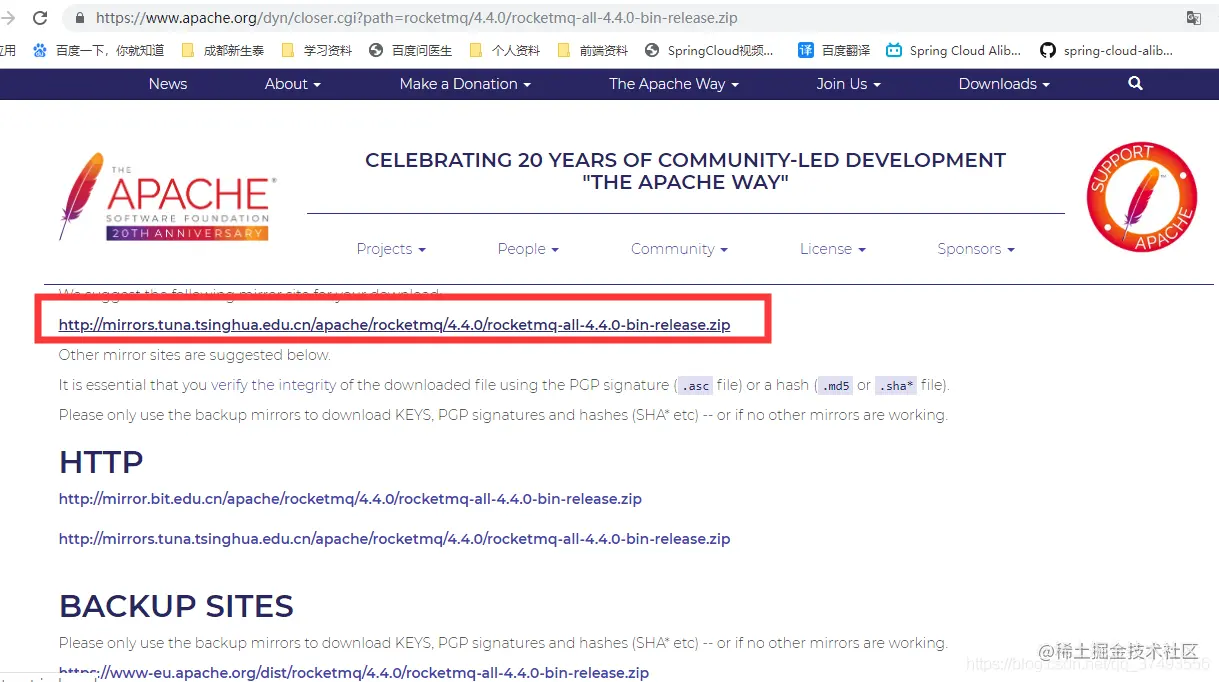Image resolution: width=1219 pixels, height=682 pixels.
Task: Expand the Sponsors dropdown
Action: coord(976,249)
